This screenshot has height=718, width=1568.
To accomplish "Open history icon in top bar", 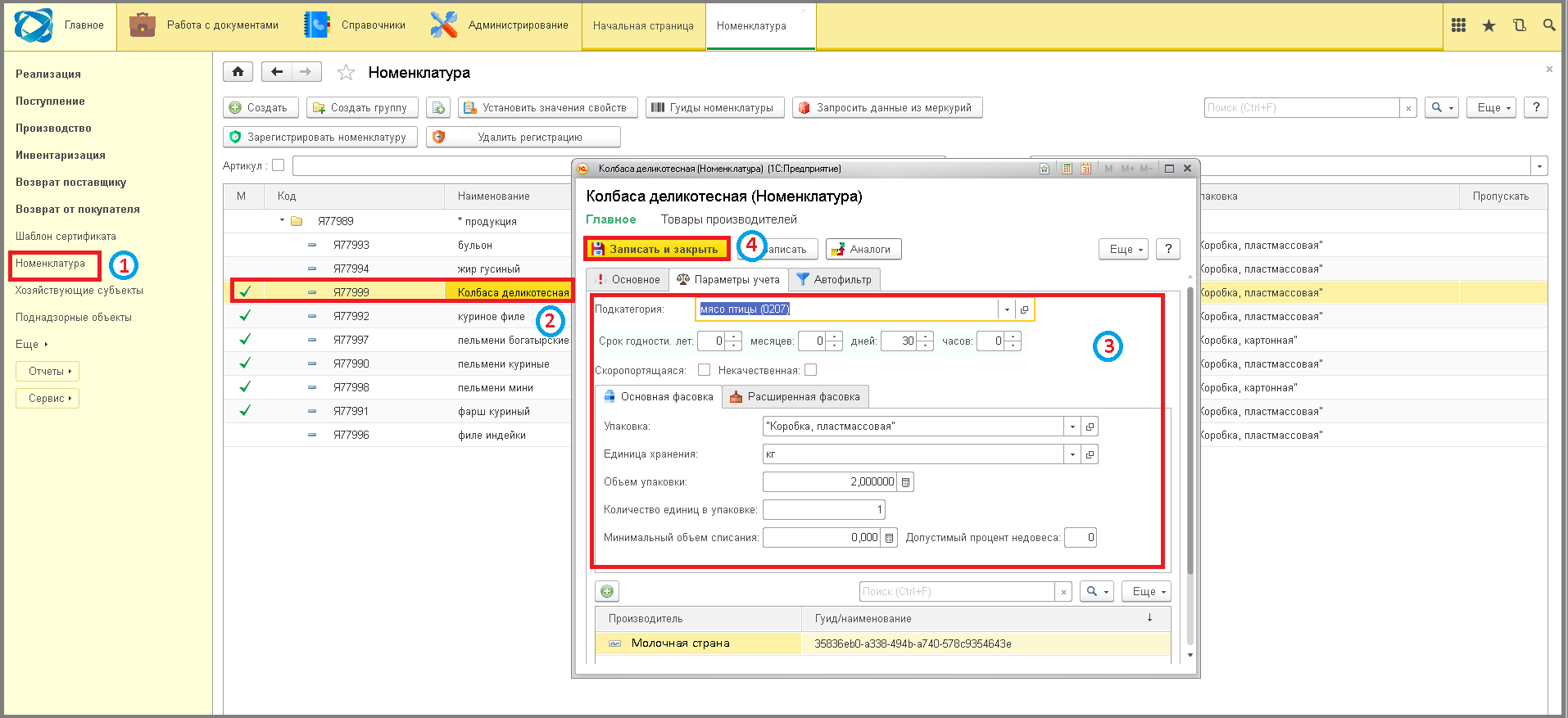I will 1519,25.
